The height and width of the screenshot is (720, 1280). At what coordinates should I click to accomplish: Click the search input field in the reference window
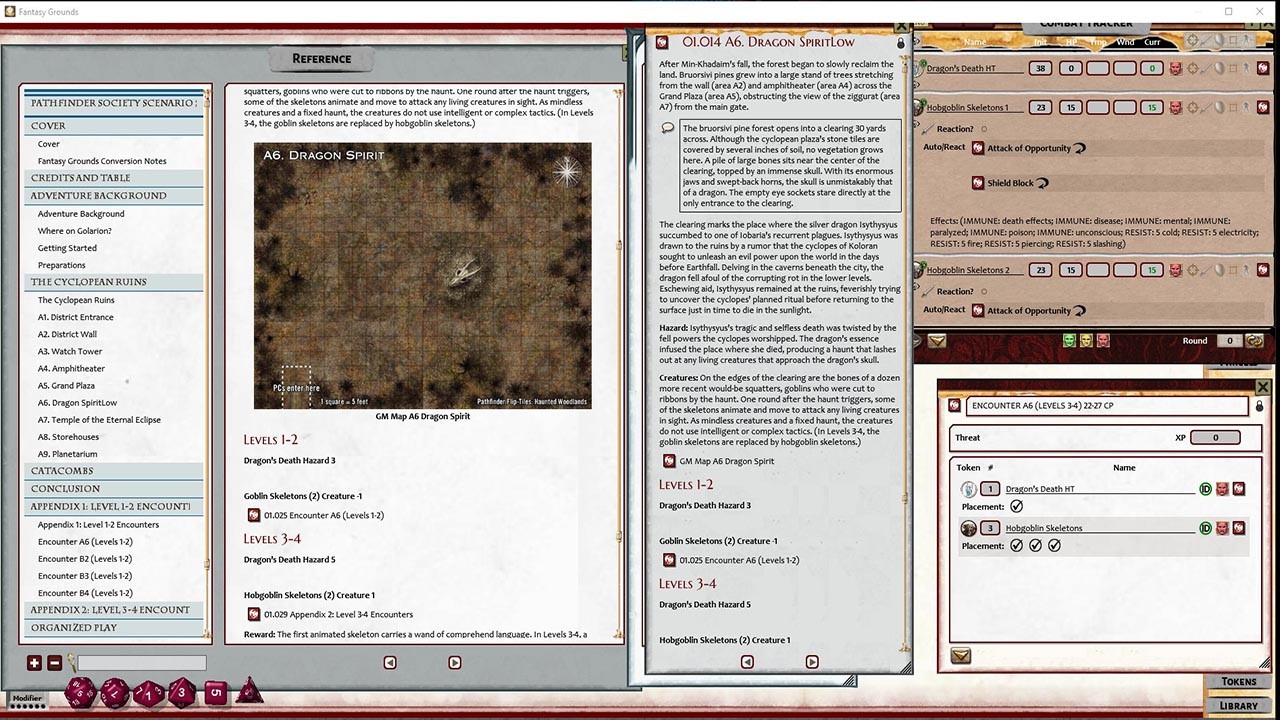tap(140, 662)
